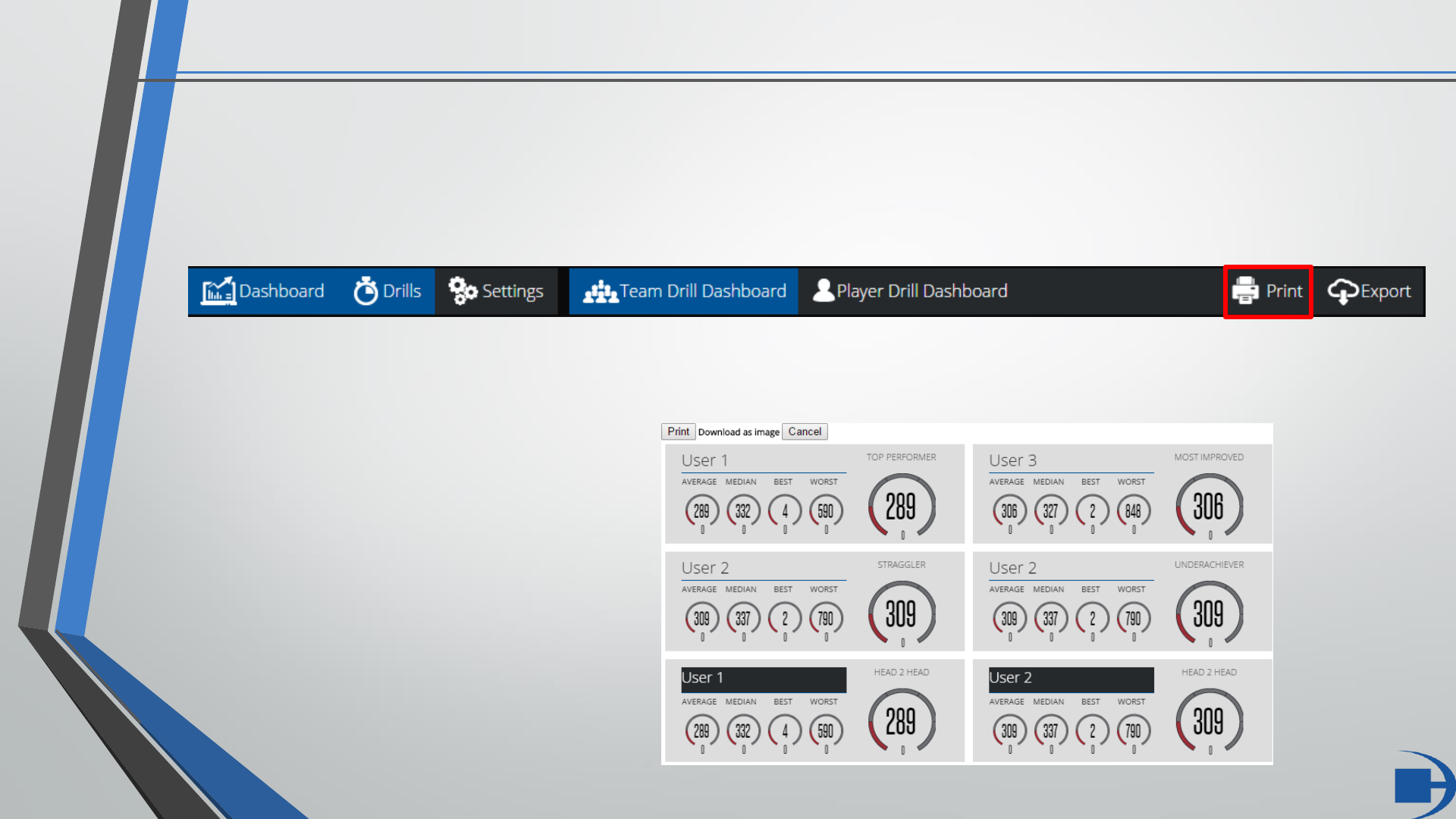Click User 3 worst gauge showing 848
1456x819 pixels.
pyautogui.click(x=1133, y=512)
